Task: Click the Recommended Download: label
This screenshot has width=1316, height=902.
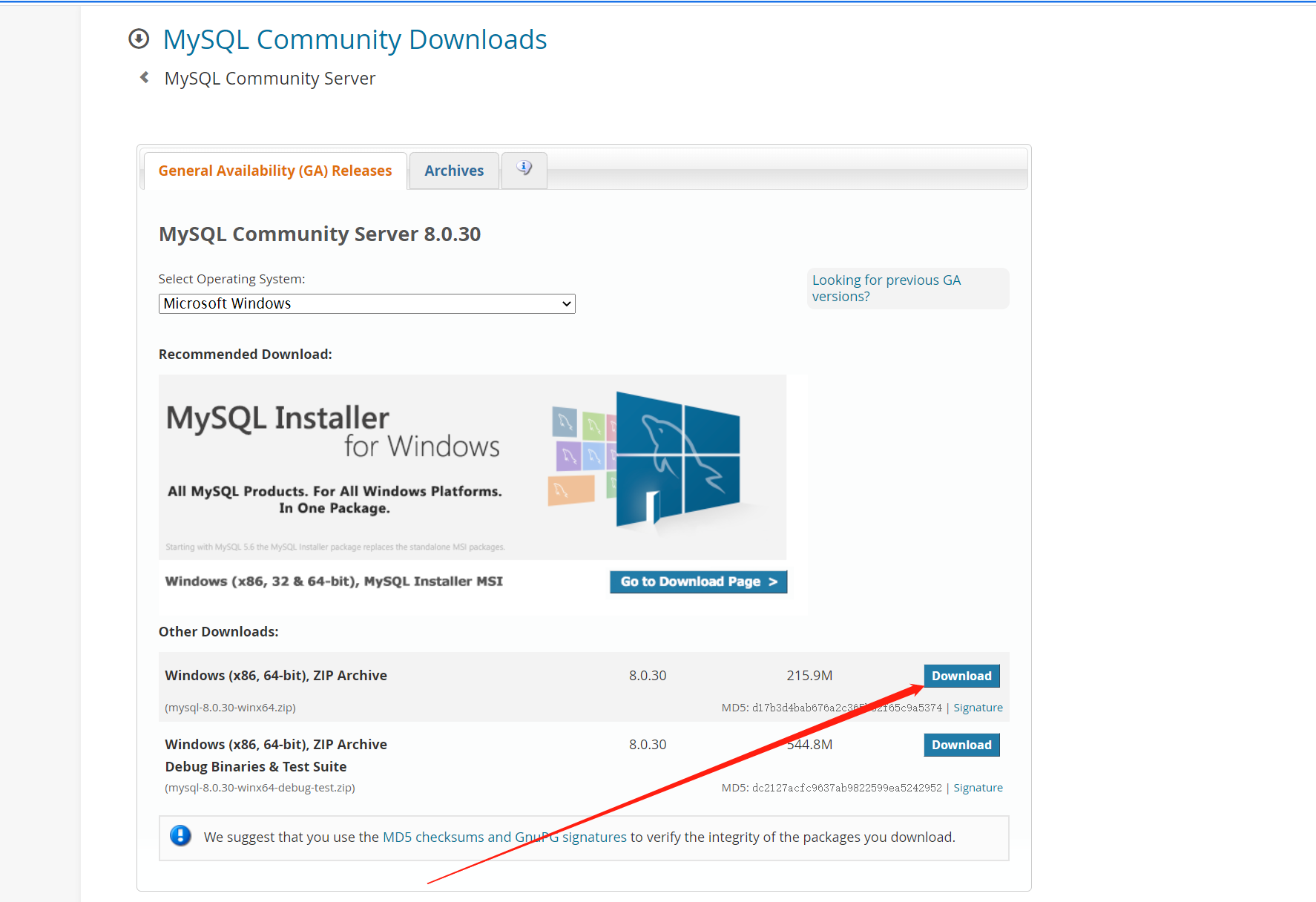Action: point(246,355)
